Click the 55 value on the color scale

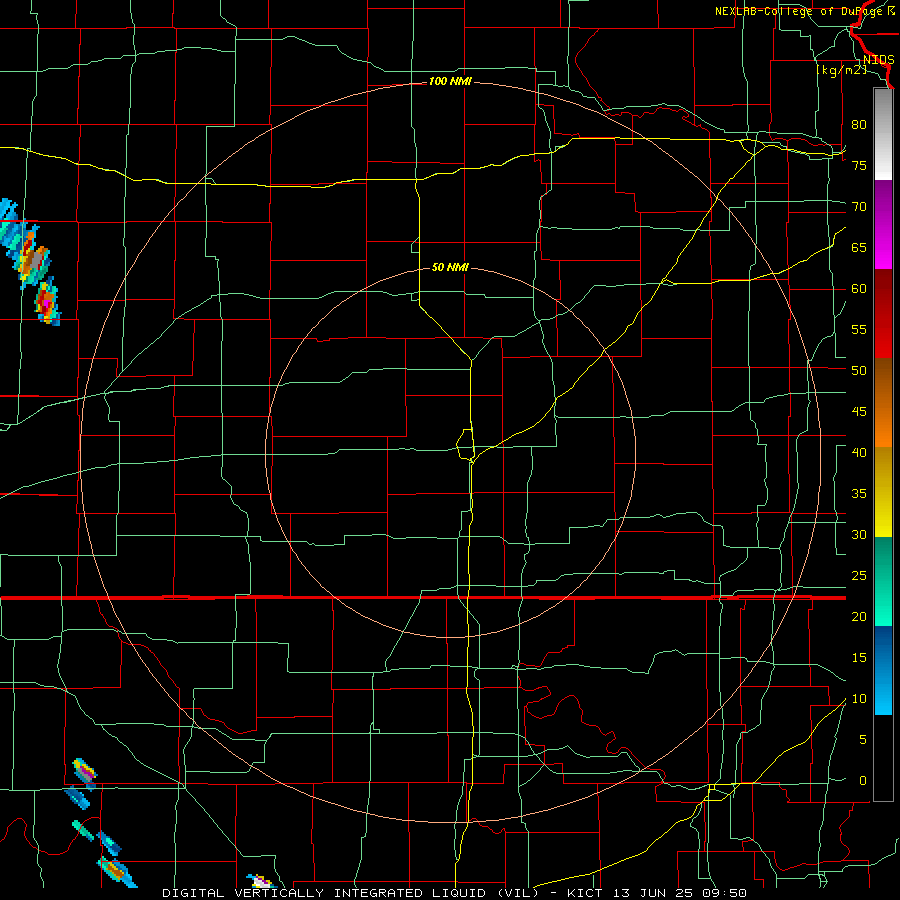859,329
